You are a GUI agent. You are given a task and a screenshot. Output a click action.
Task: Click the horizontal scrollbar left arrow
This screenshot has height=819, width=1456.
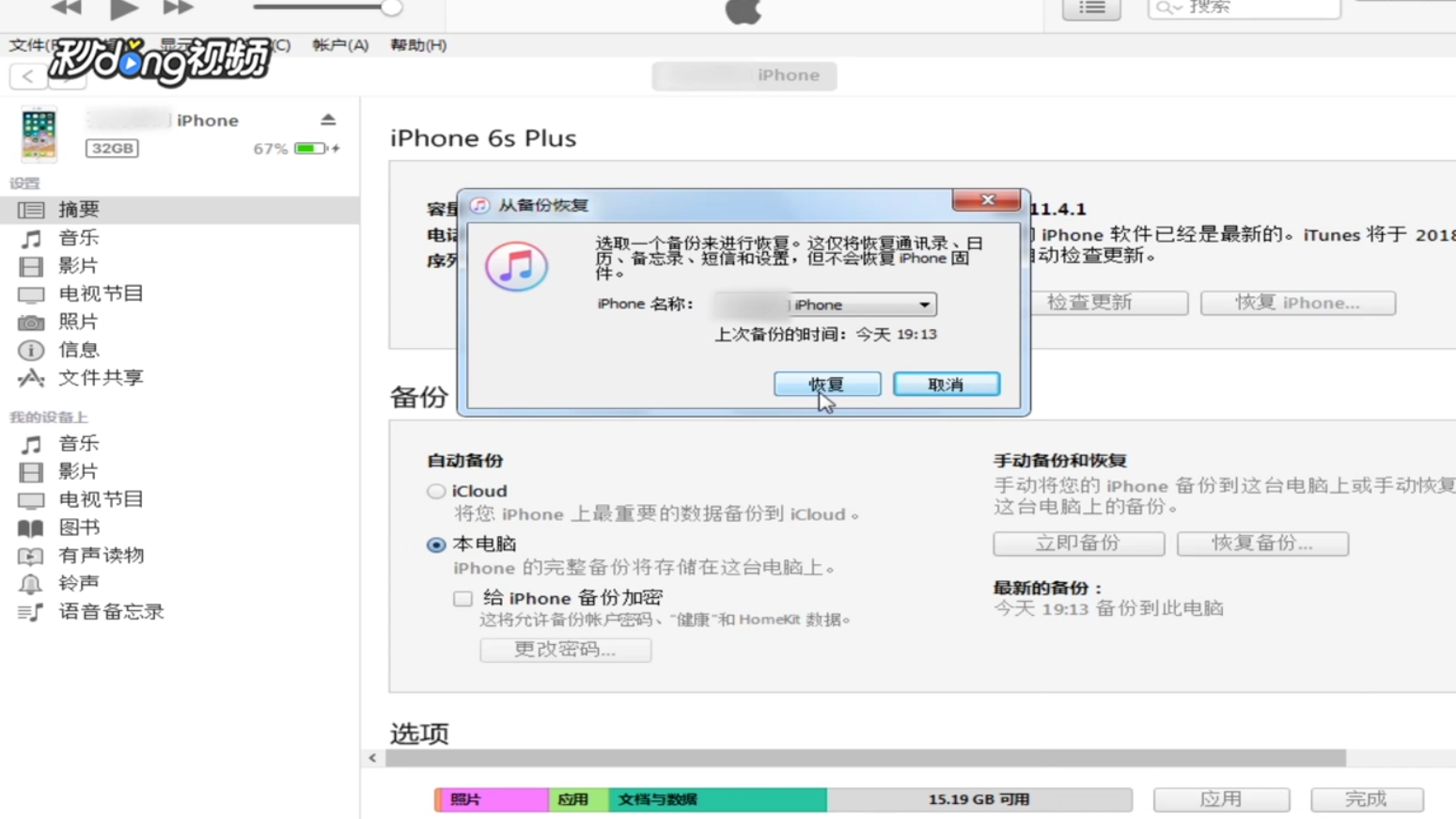point(373,758)
